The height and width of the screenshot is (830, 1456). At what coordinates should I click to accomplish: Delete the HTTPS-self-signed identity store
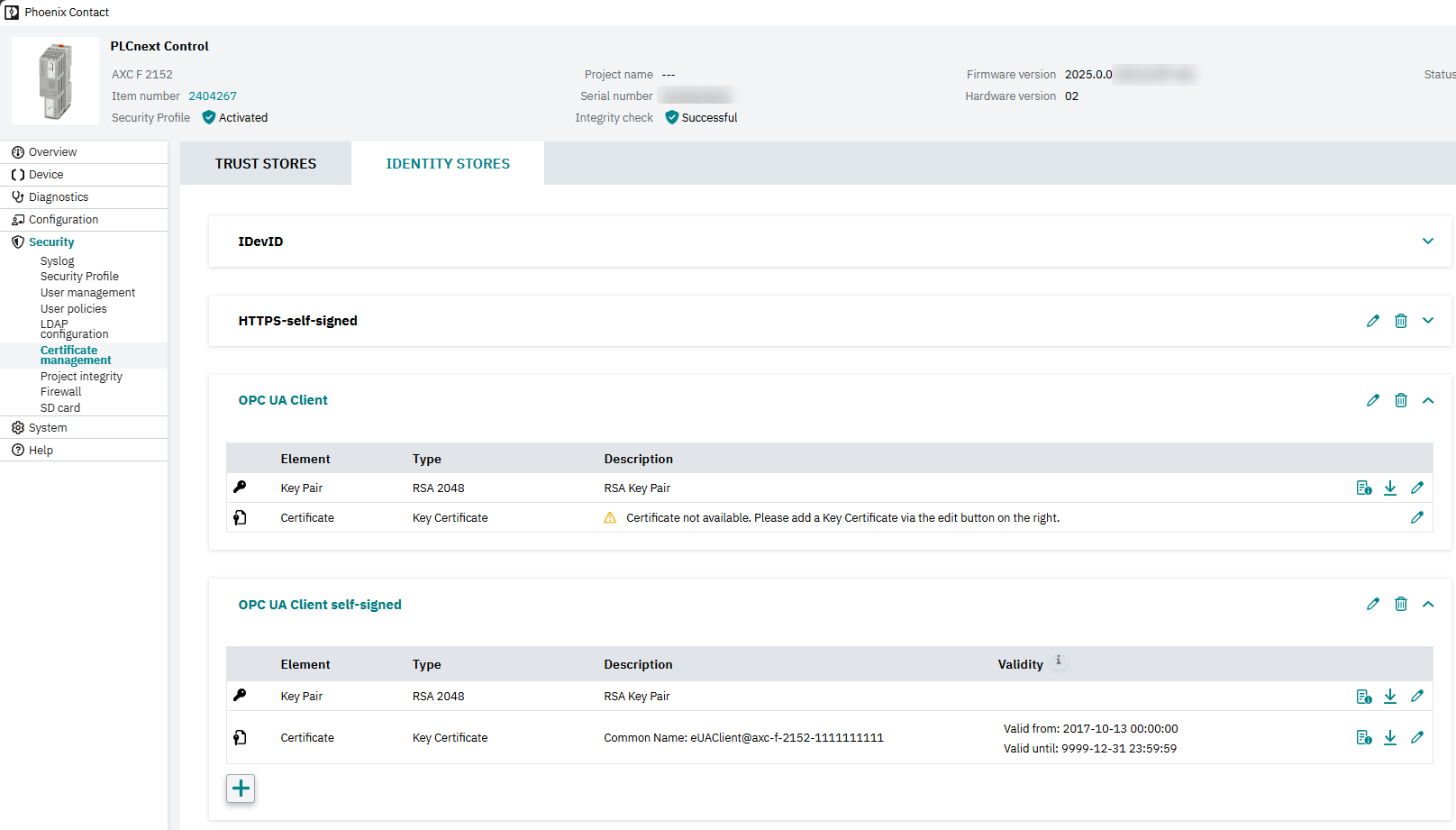click(x=1401, y=321)
